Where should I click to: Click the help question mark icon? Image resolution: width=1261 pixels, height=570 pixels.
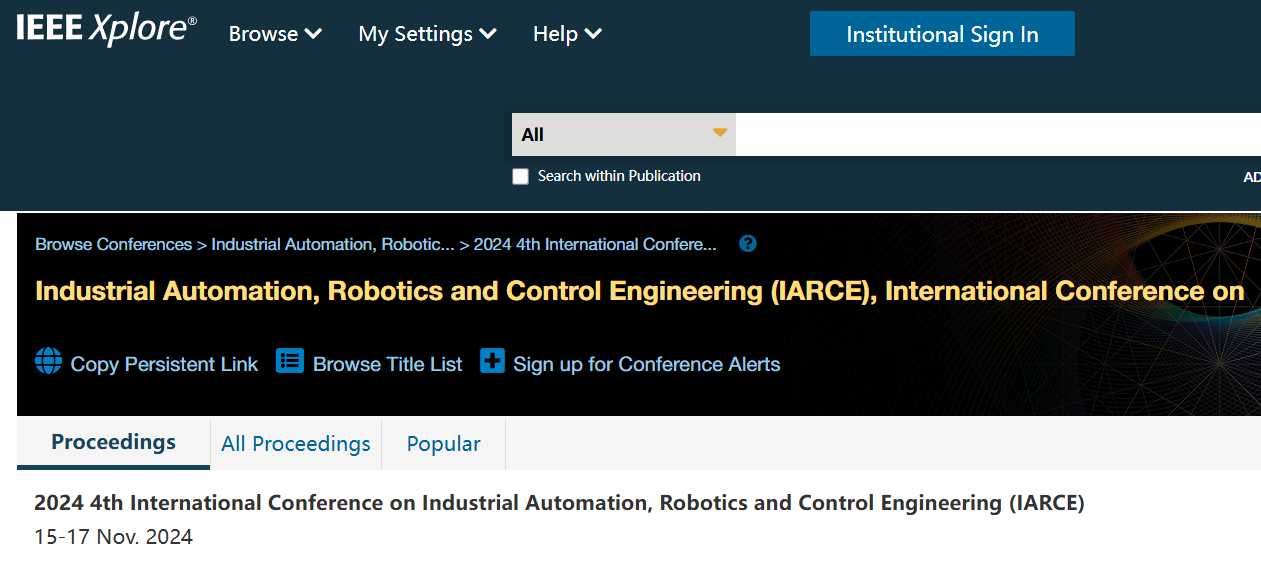pyautogui.click(x=747, y=244)
